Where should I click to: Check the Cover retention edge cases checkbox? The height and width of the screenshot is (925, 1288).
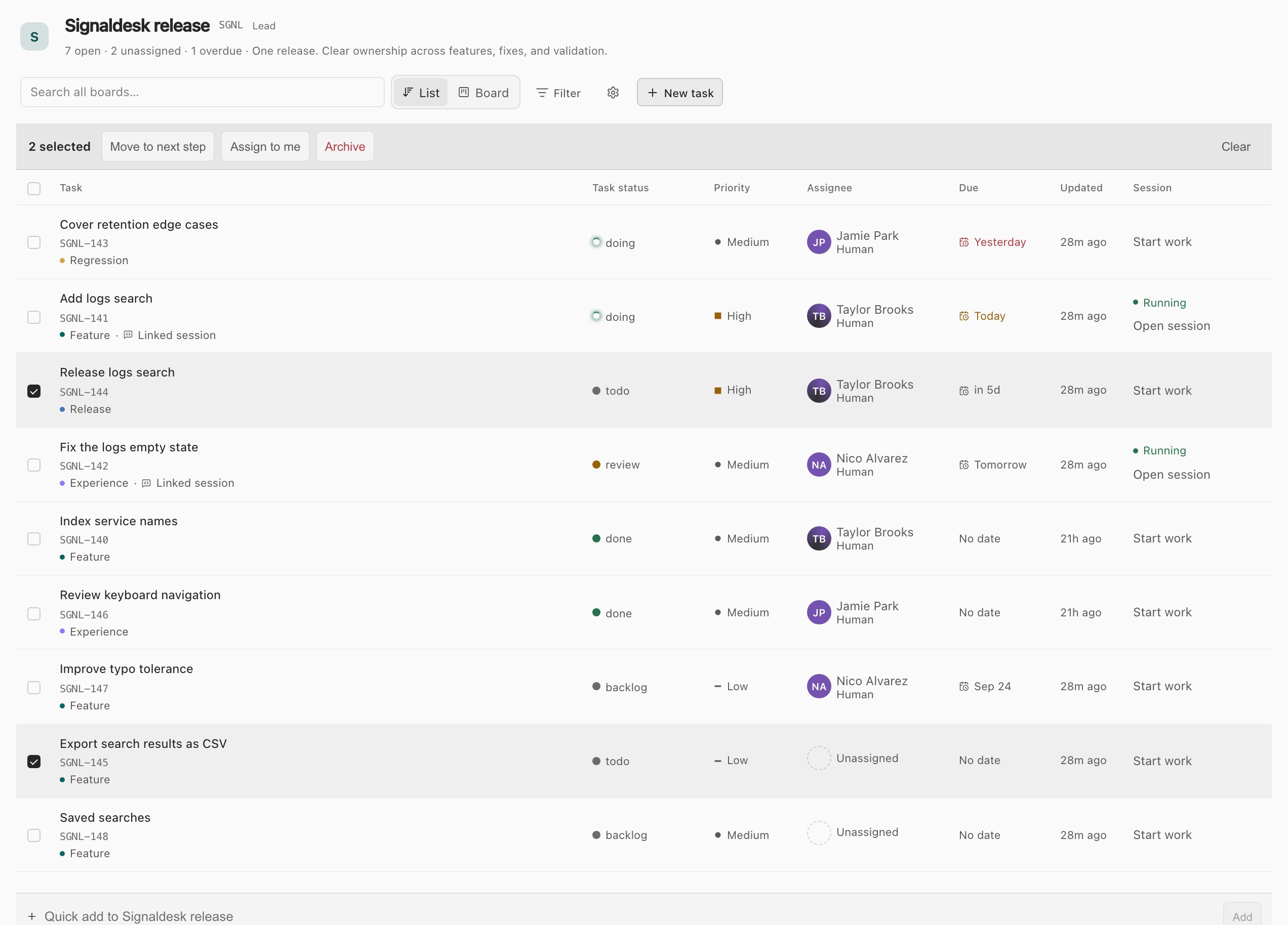34,242
